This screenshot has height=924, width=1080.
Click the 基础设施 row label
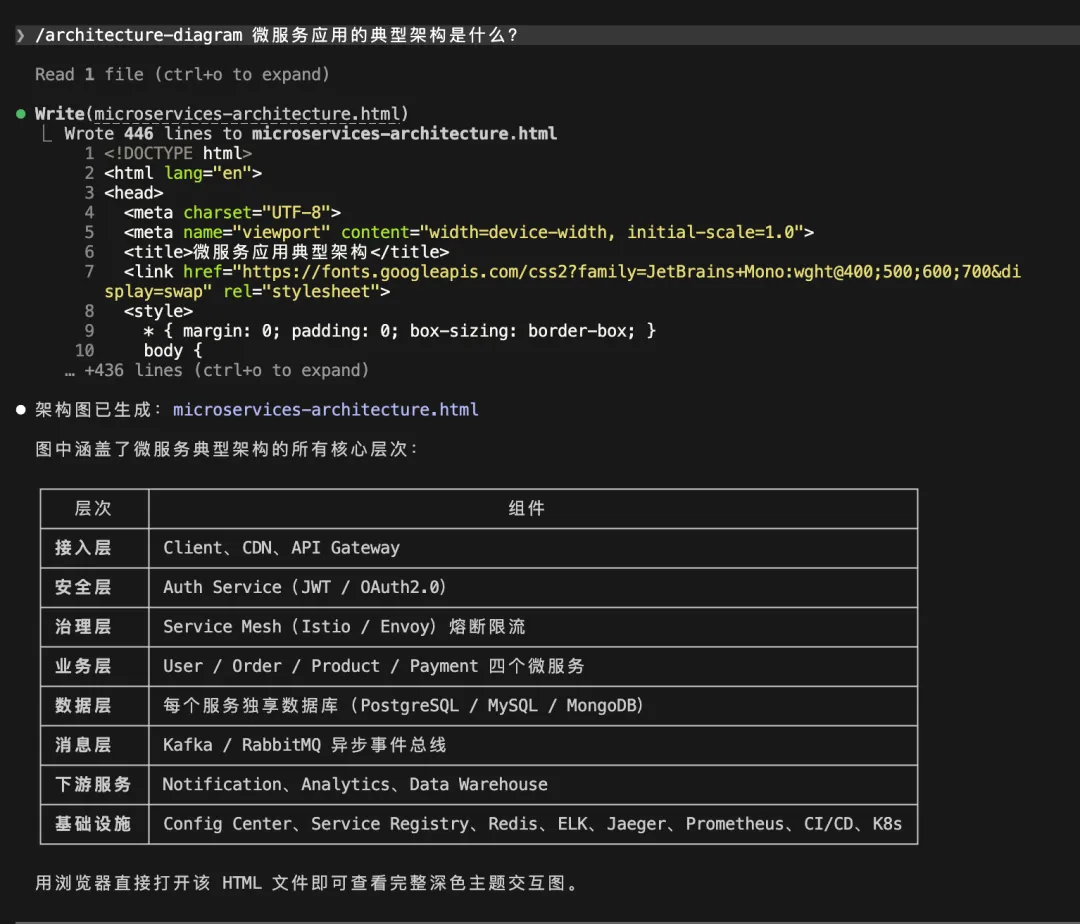93,824
